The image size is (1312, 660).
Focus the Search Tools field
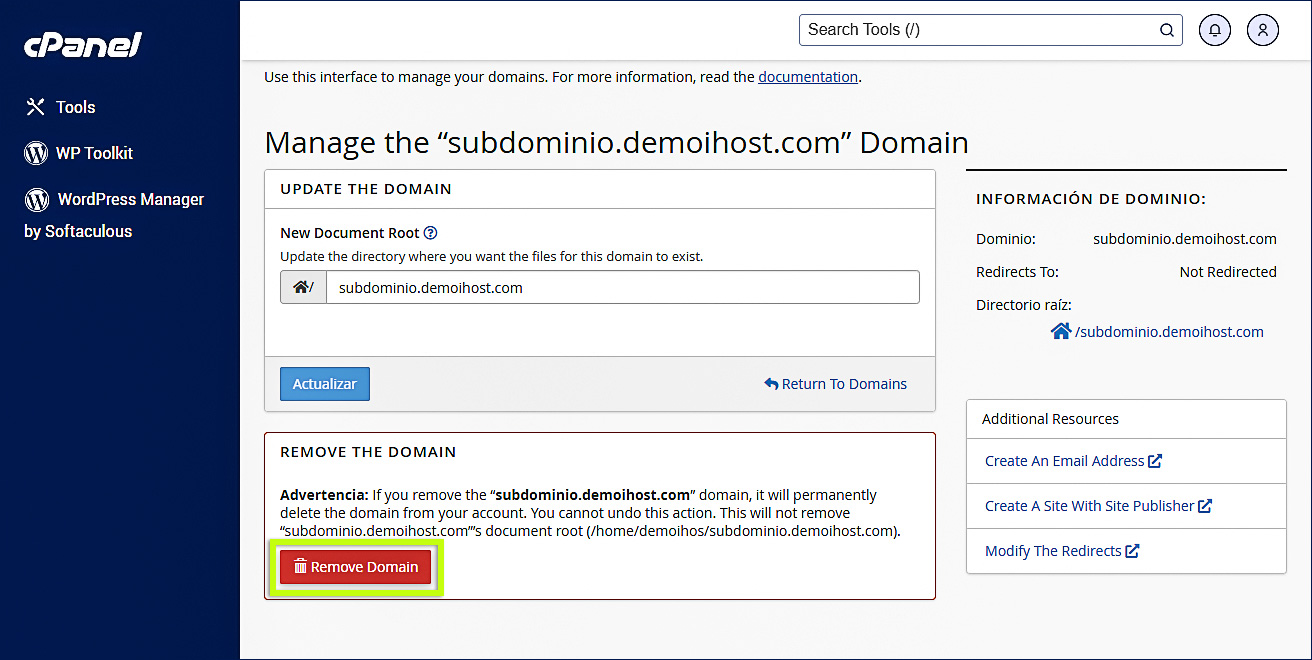click(x=990, y=30)
